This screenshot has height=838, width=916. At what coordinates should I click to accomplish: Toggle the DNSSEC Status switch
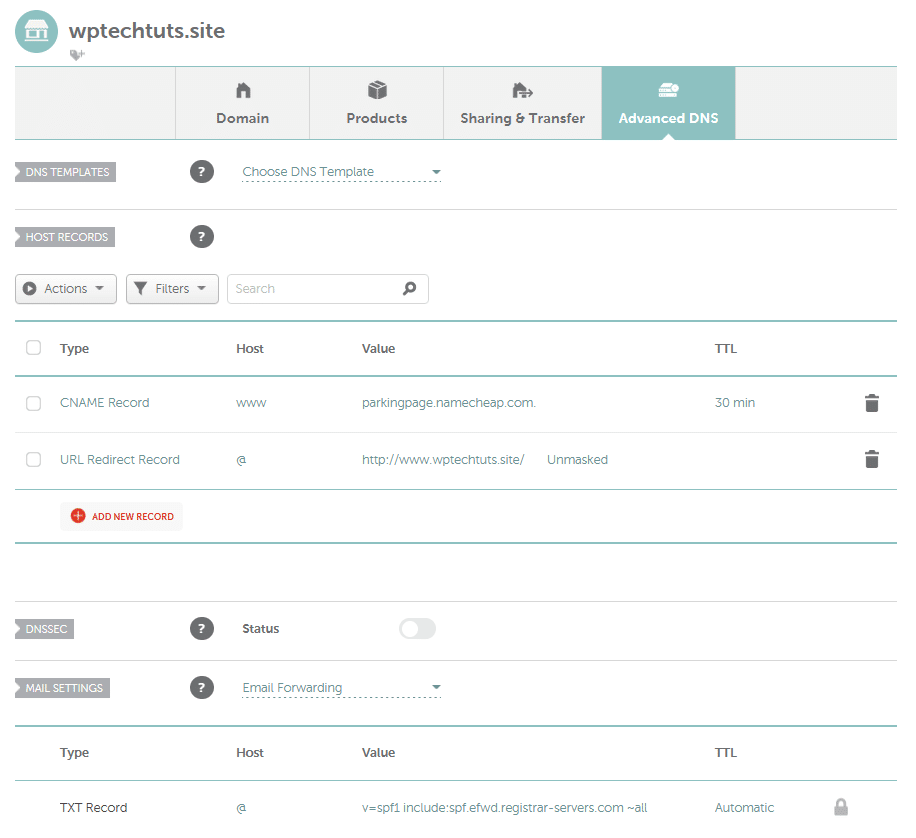click(417, 629)
